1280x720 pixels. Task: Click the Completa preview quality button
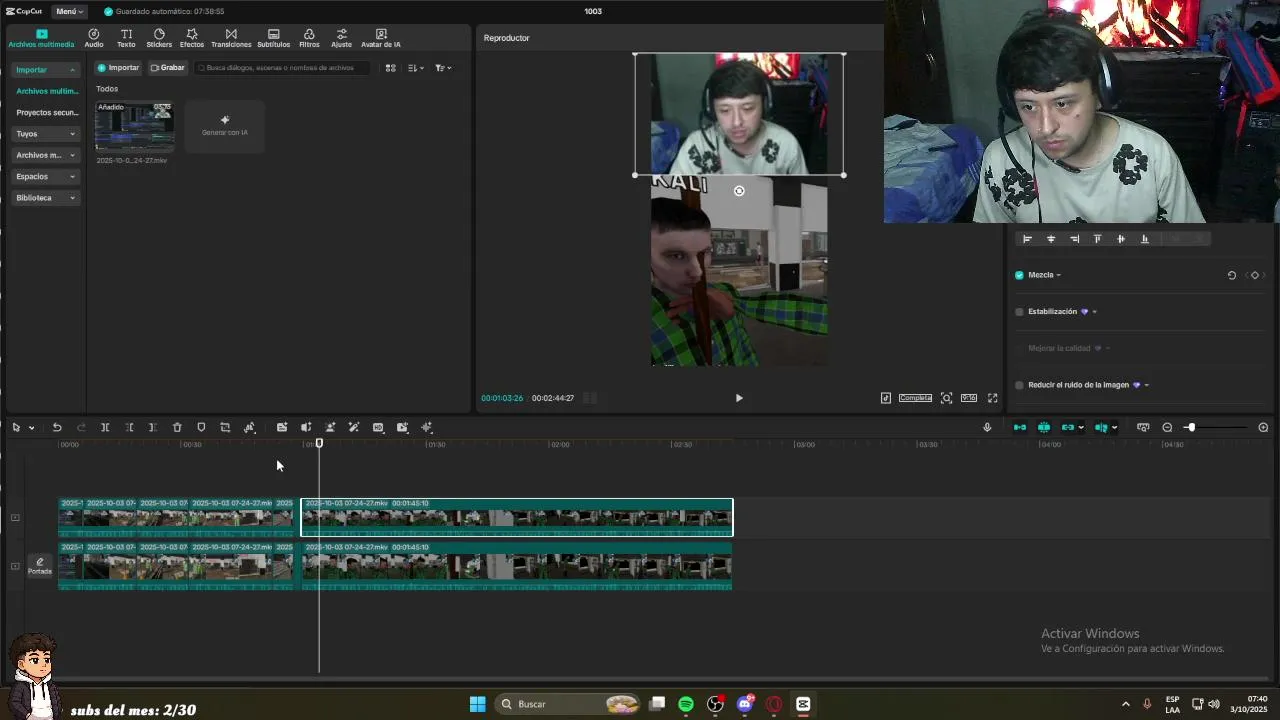pyautogui.click(x=915, y=398)
